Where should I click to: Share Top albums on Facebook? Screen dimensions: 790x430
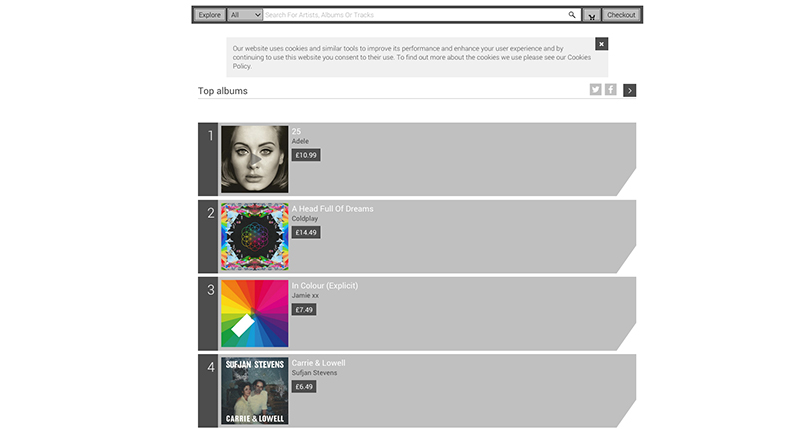click(610, 90)
